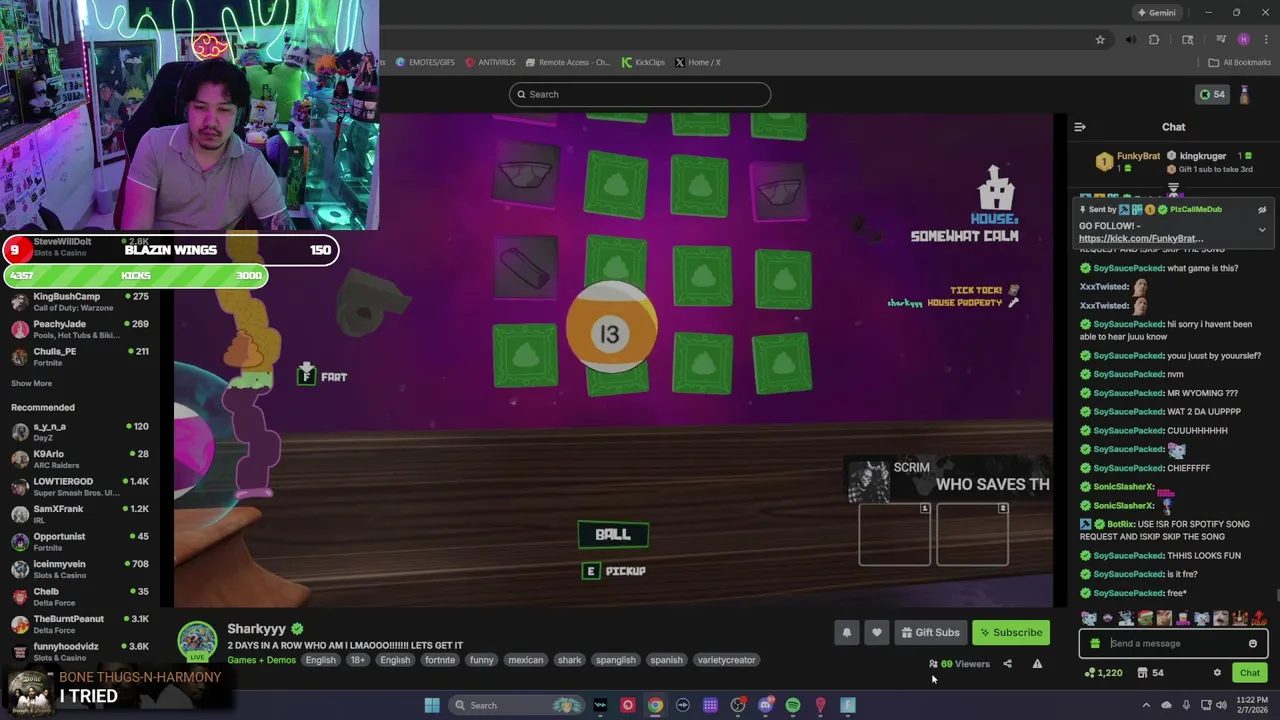Mute tab audio via speaker icon
The width and height of the screenshot is (1280, 720).
(x=1131, y=40)
